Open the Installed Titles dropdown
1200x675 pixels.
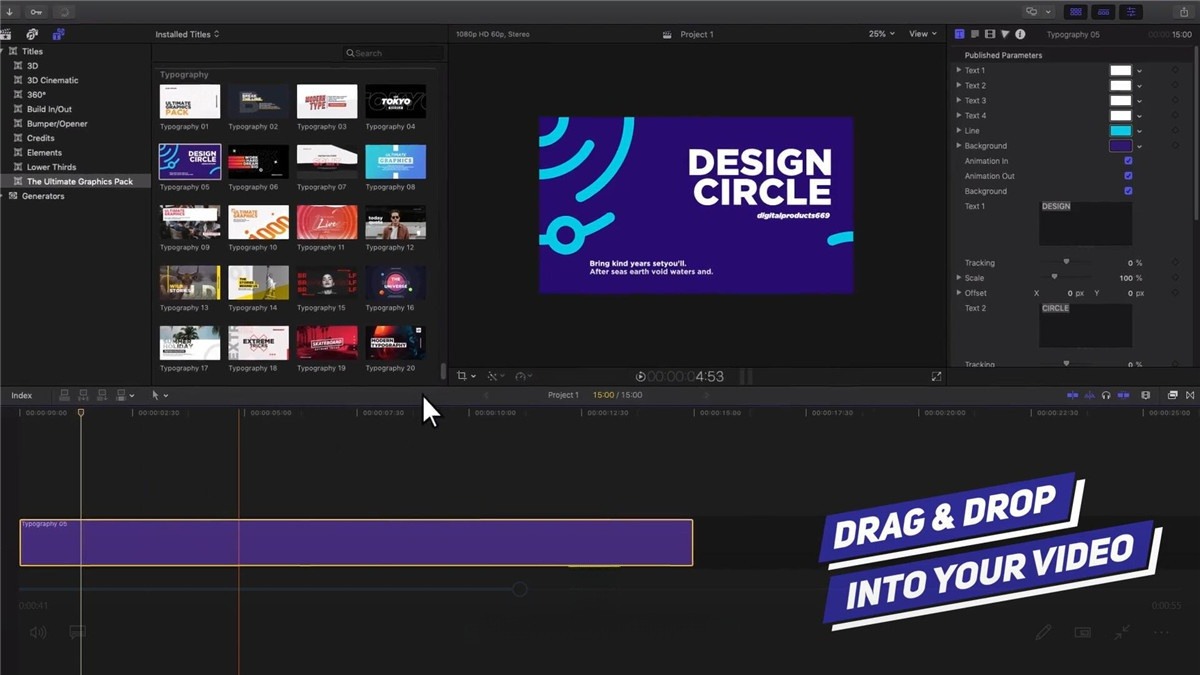(x=187, y=34)
